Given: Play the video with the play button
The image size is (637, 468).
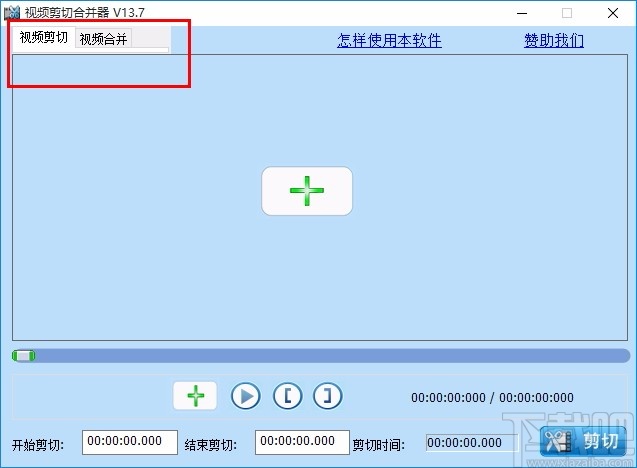Looking at the screenshot, I should point(246,396).
